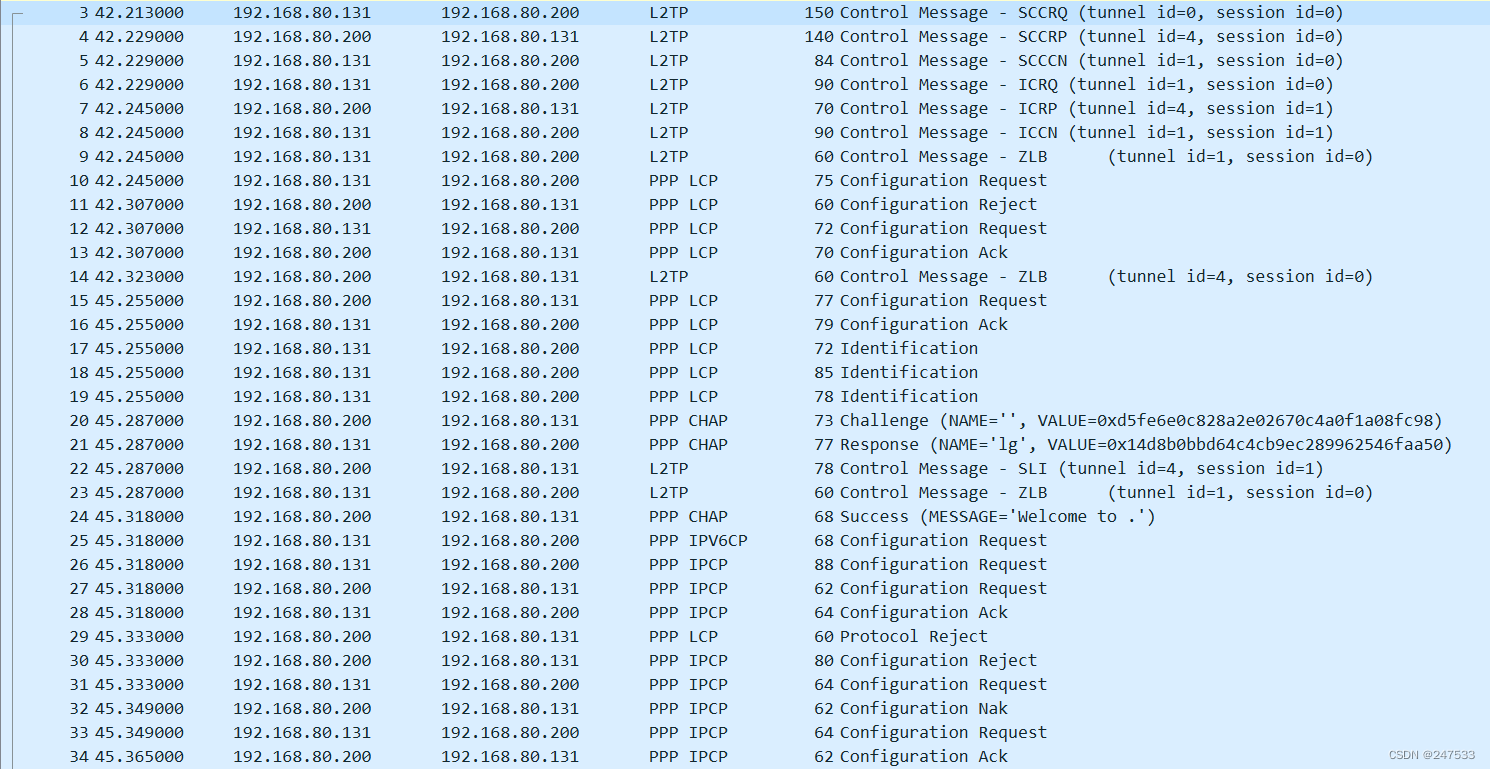The width and height of the screenshot is (1490, 769).
Task: Select packet 10 LCP Configuration Request
Action: coord(745,181)
